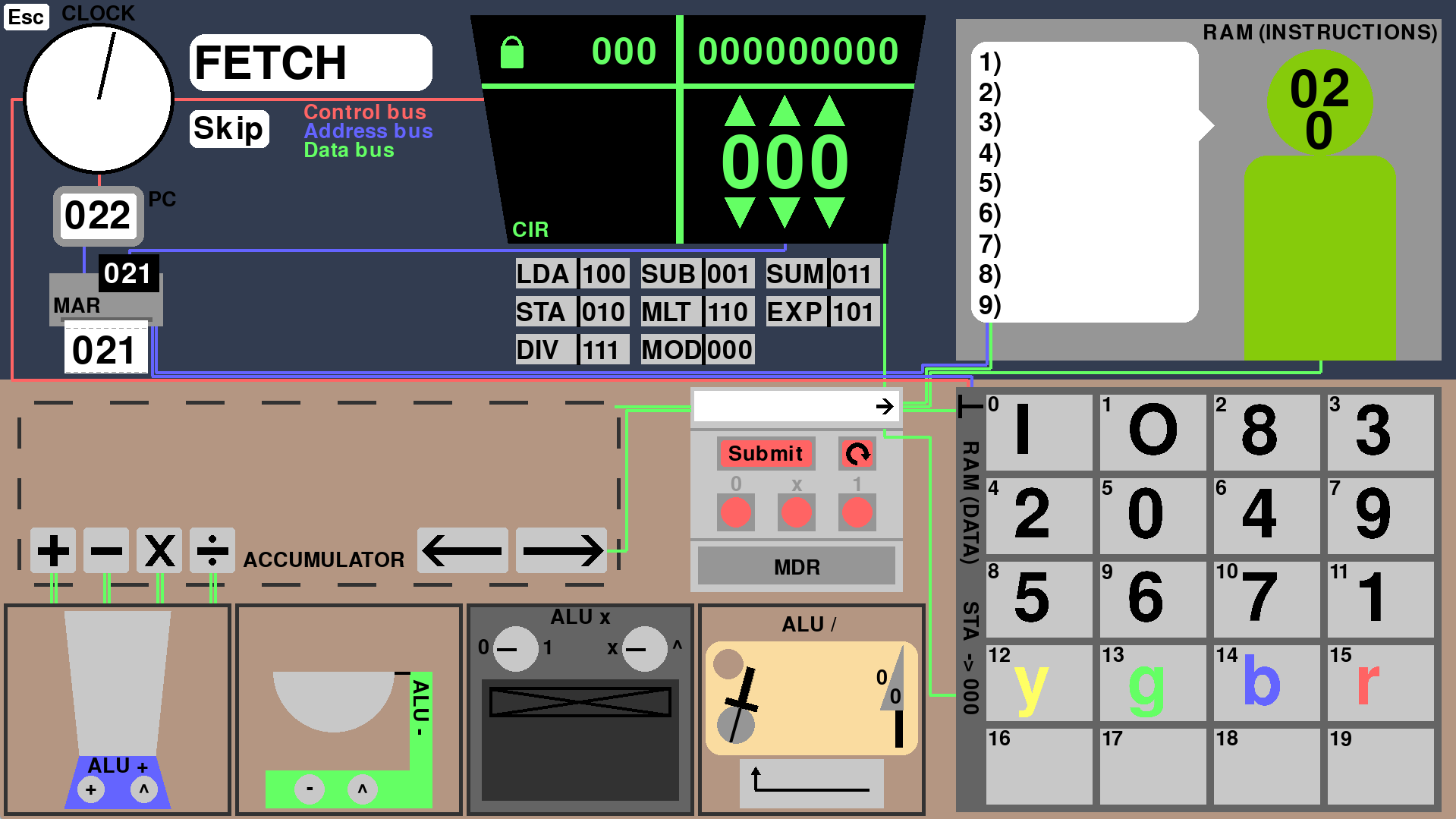Click the ALU + caret knob
1456x819 pixels.
pos(143,790)
